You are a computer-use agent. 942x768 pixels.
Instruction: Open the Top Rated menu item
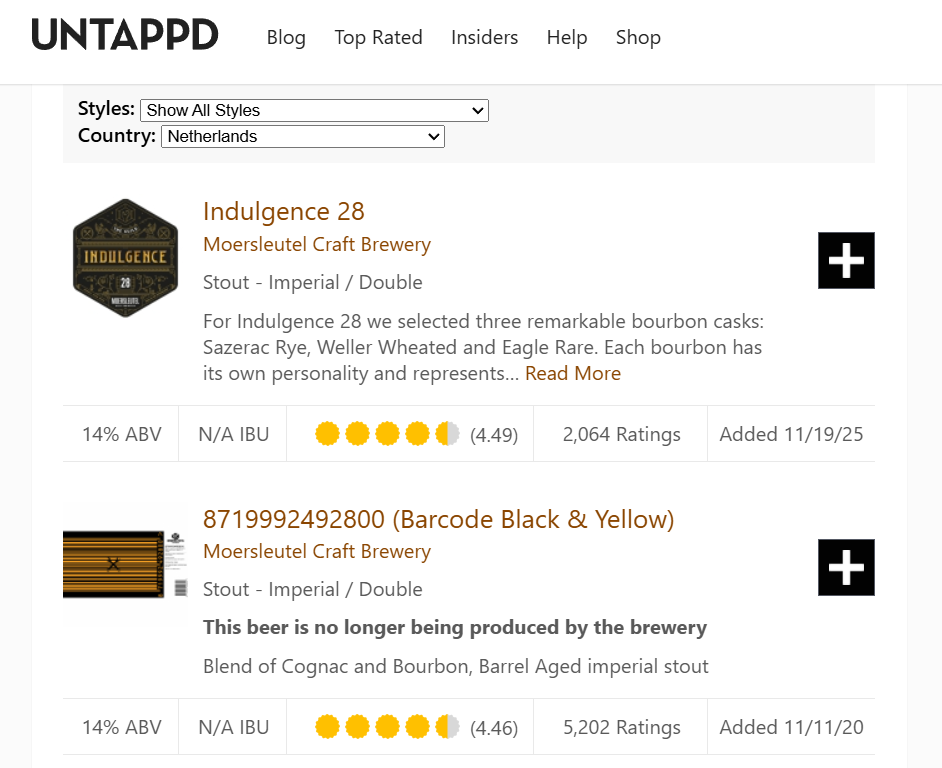click(378, 37)
